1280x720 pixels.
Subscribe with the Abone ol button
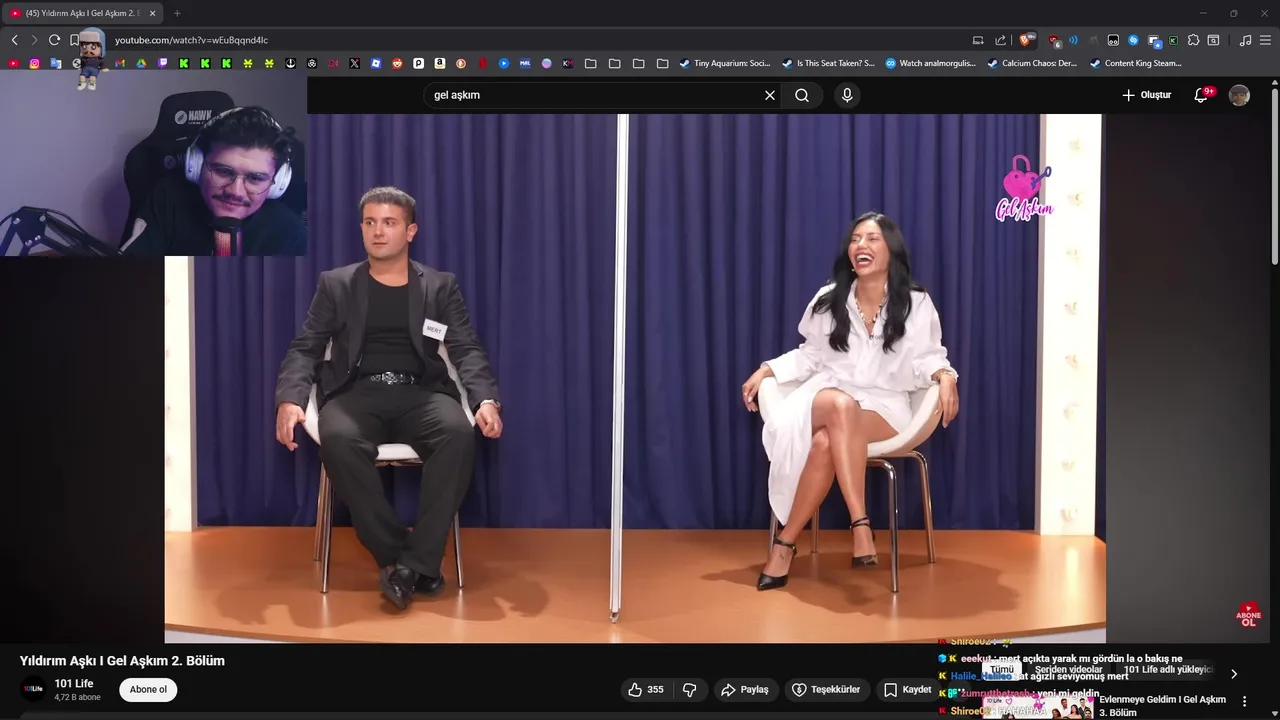(x=148, y=690)
